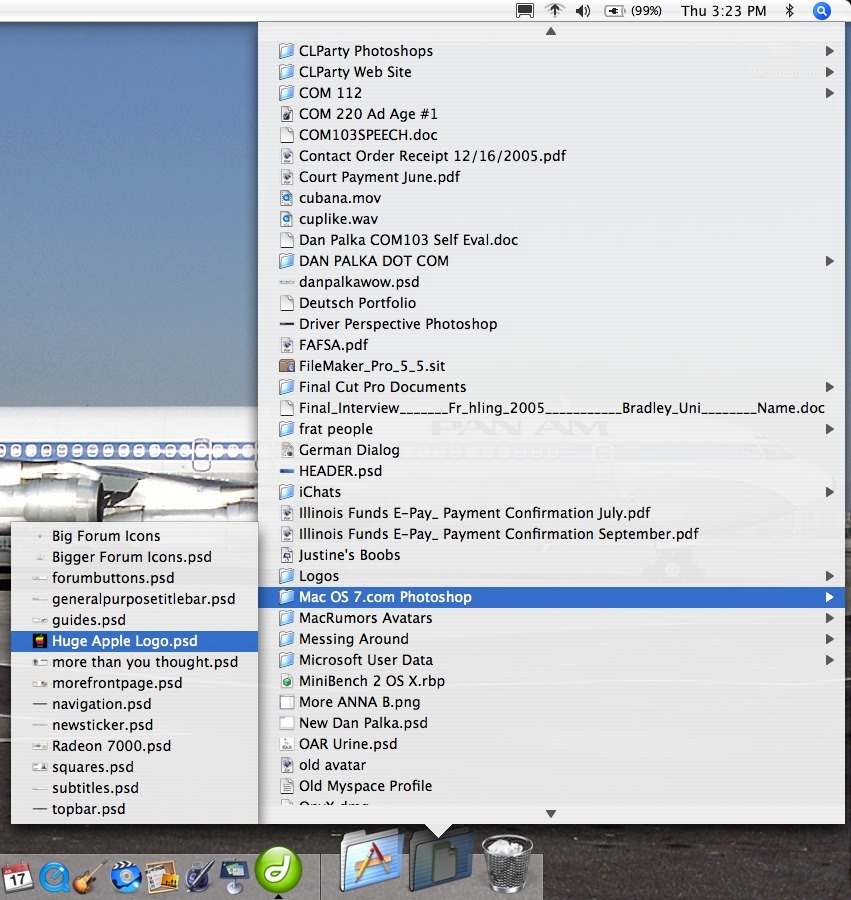
Task: Open Illinois Funds Payment Confirmation July.pdf
Action: [551, 513]
